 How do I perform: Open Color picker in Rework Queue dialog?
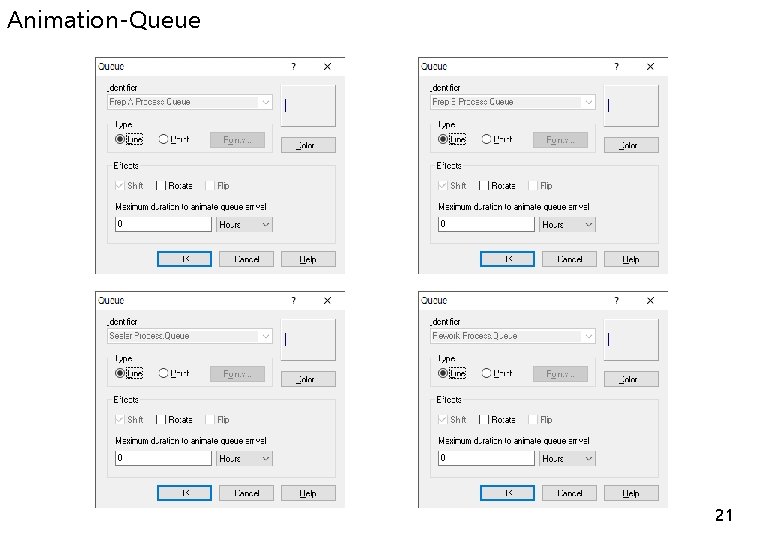[x=631, y=379]
